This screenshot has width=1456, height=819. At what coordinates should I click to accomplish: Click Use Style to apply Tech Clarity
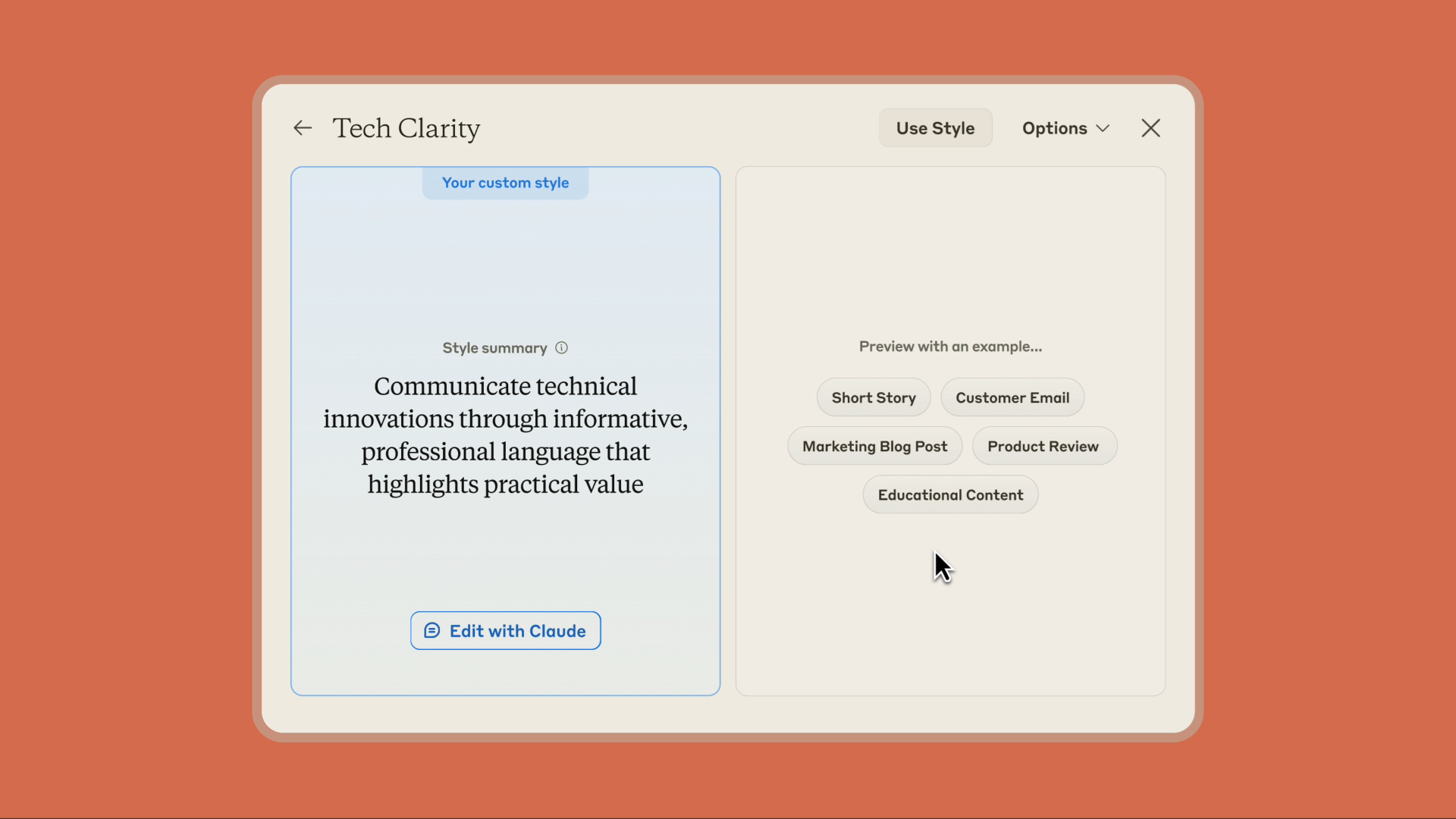[x=935, y=128]
